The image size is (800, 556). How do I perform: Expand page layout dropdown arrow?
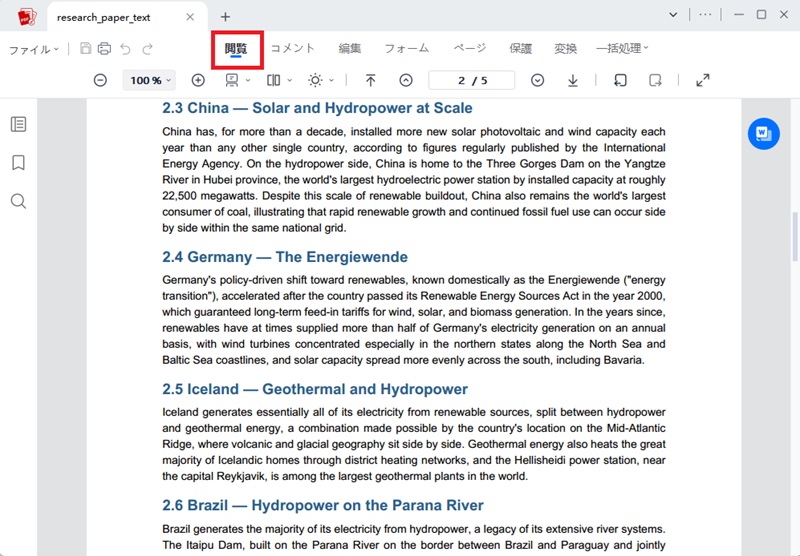coord(289,80)
